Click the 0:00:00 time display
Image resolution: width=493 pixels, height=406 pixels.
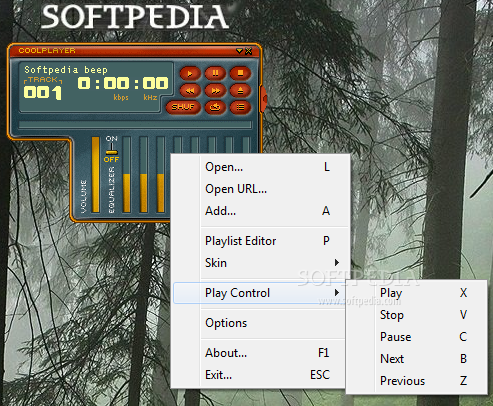pyautogui.click(x=123, y=83)
